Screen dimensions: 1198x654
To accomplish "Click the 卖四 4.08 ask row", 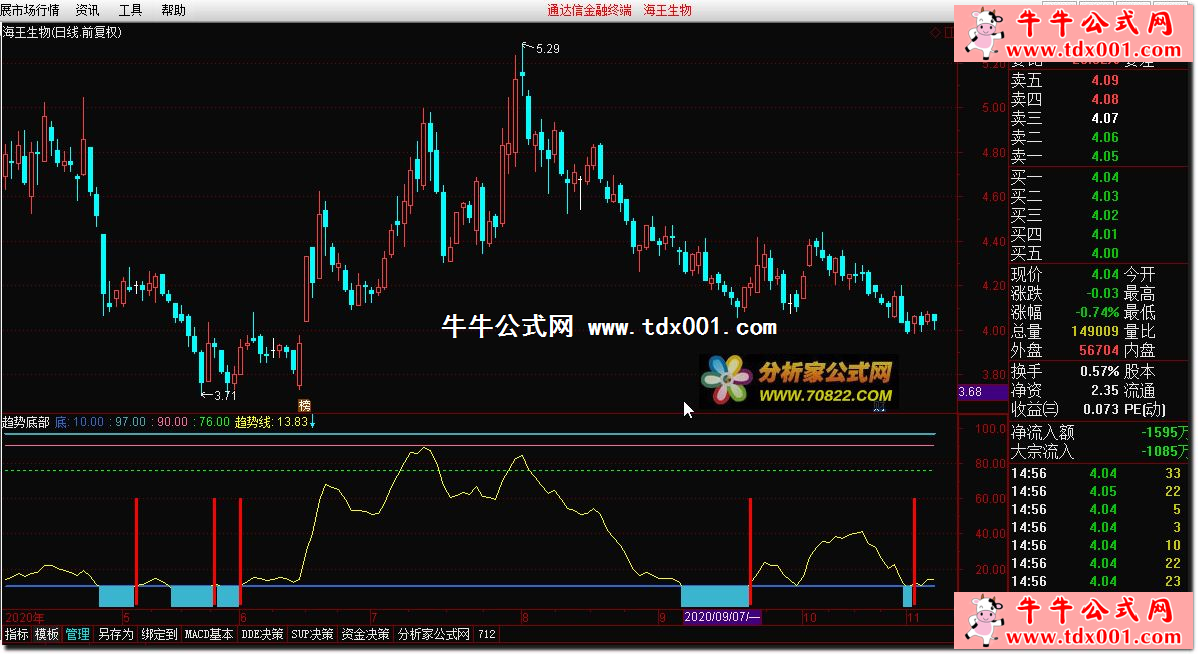I will pyautogui.click(x=1064, y=99).
